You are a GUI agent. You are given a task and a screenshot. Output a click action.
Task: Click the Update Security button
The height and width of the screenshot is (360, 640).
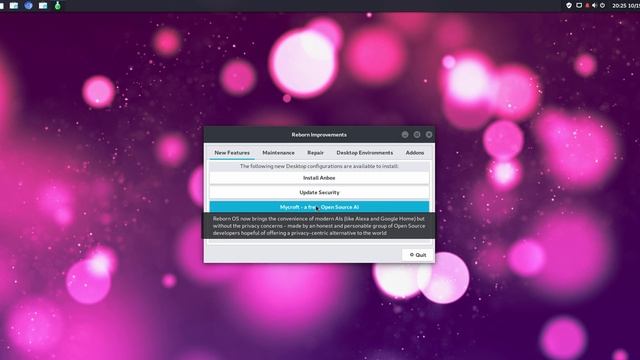(x=319, y=192)
